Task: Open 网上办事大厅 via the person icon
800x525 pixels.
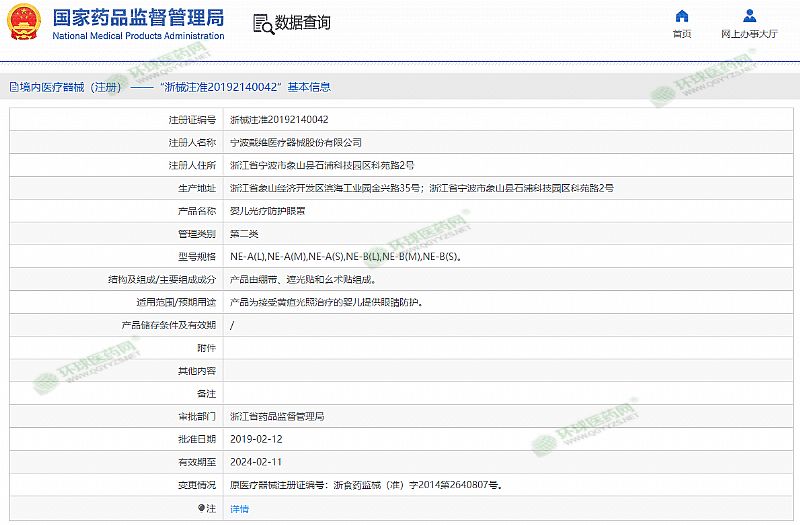Action: click(749, 16)
